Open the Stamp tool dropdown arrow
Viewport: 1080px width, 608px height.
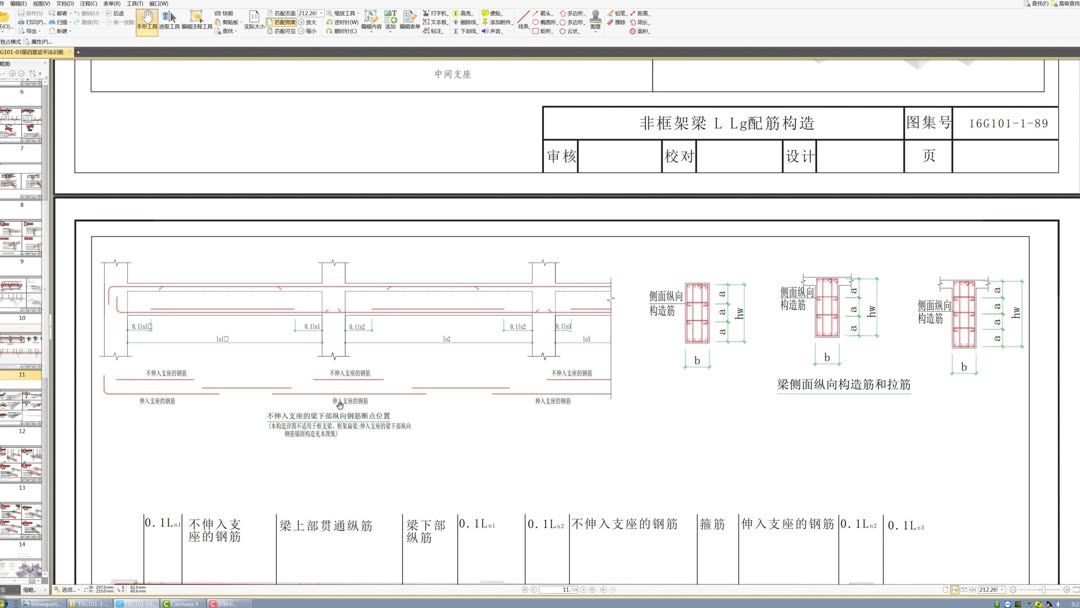596,30
